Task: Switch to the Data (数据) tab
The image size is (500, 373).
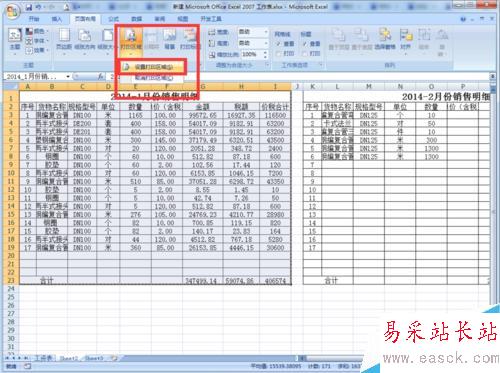Action: pyautogui.click(x=136, y=19)
